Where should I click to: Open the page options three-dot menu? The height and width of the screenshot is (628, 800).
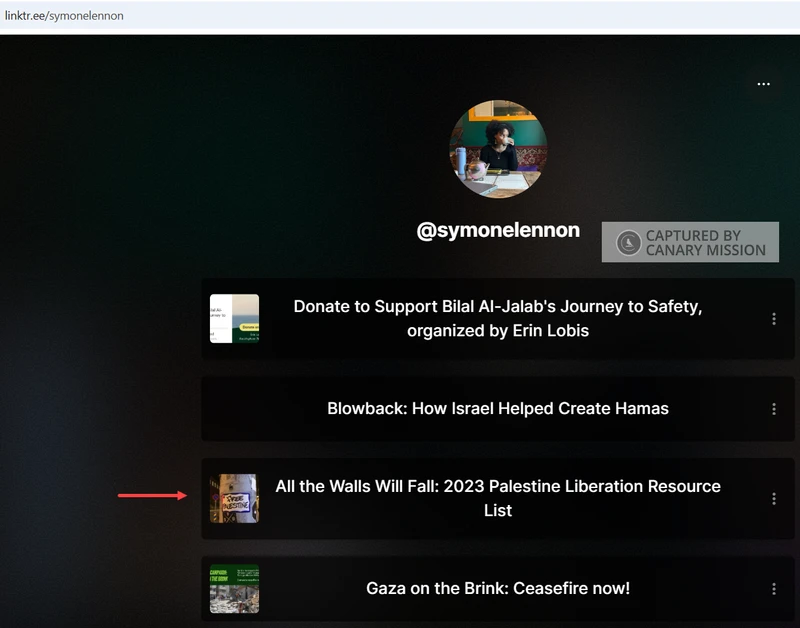click(763, 84)
